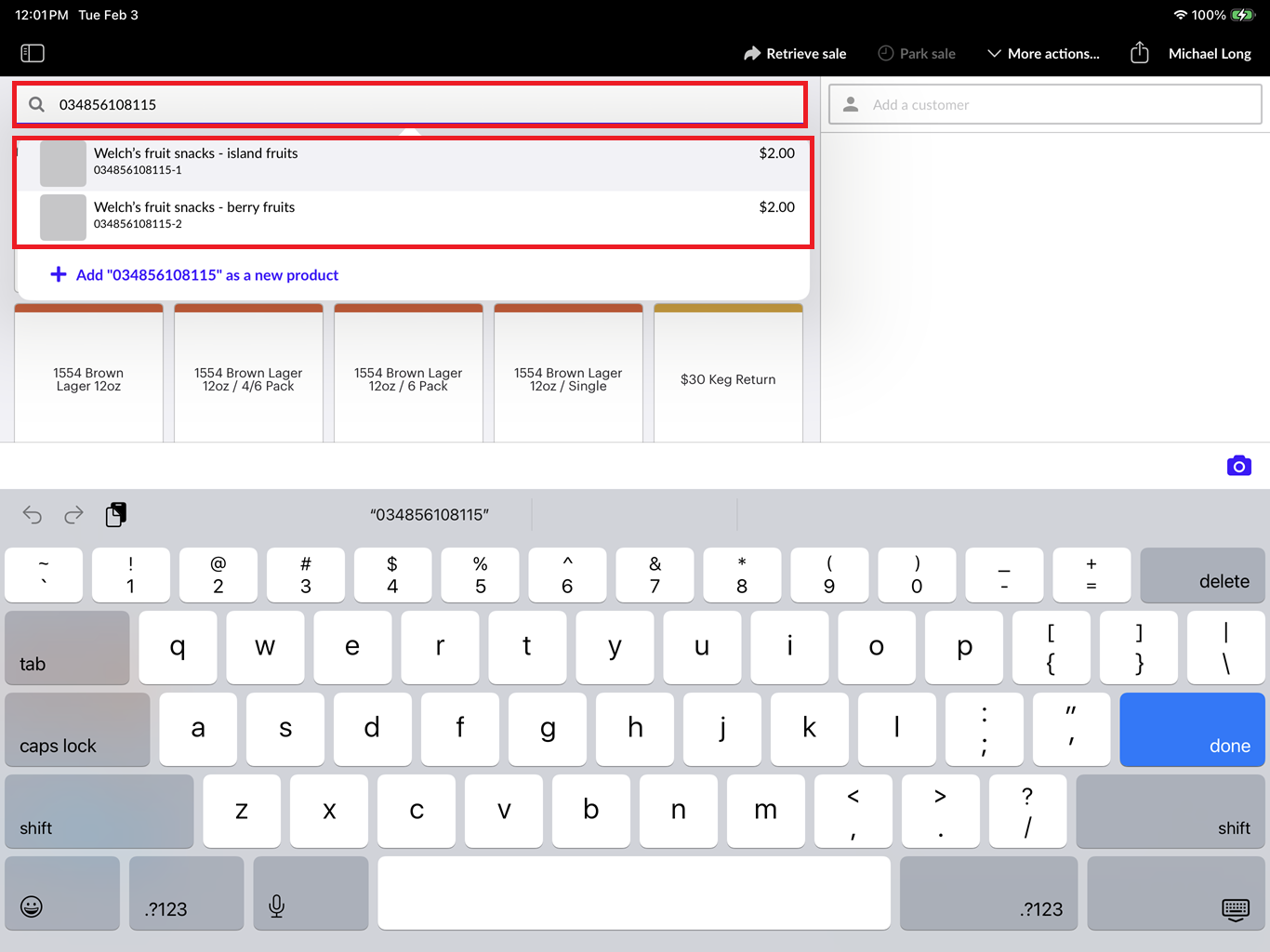Toggle the sidebar panel icon

[x=33, y=53]
